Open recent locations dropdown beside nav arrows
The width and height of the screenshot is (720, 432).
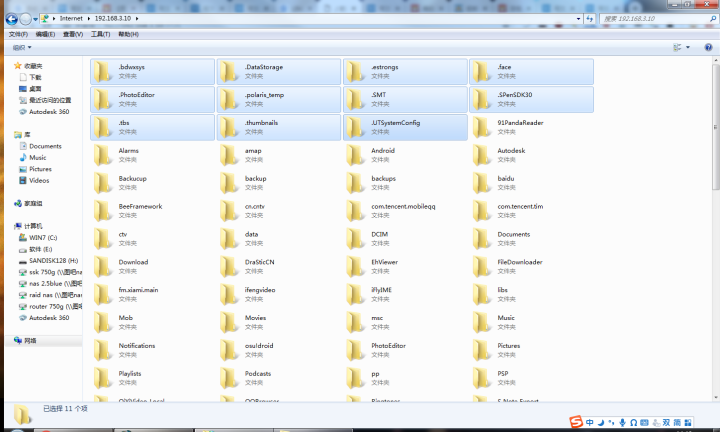pos(35,19)
